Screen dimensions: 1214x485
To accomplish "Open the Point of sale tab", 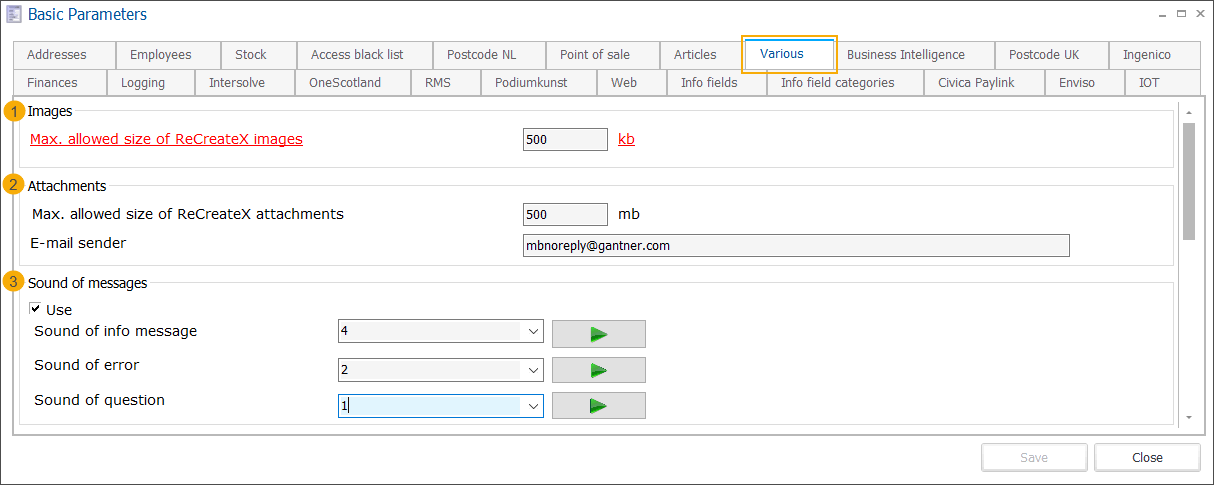I will click(594, 55).
